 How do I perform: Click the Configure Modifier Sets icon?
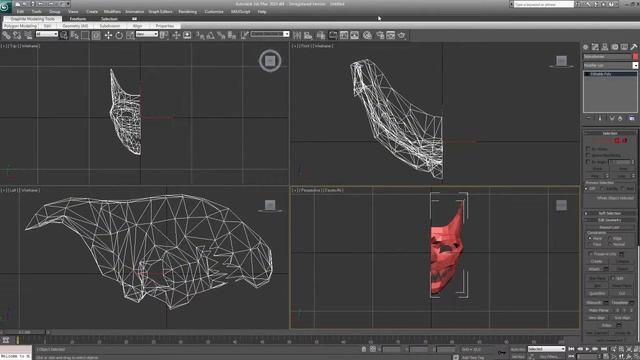click(x=632, y=118)
